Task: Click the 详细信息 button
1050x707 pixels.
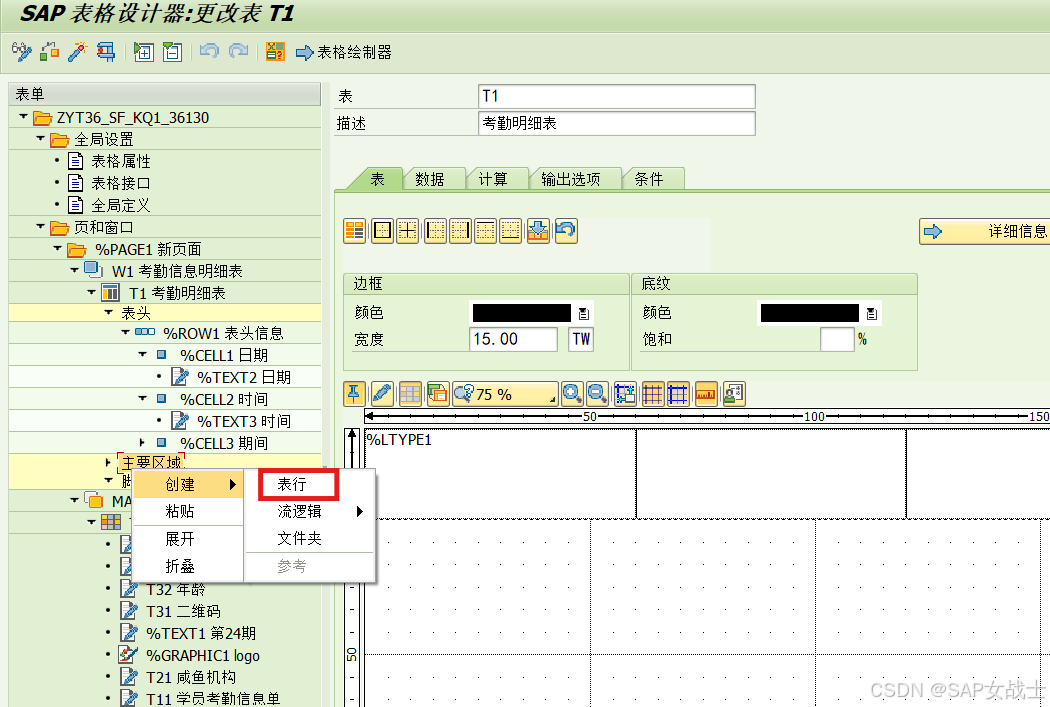Action: pos(984,232)
